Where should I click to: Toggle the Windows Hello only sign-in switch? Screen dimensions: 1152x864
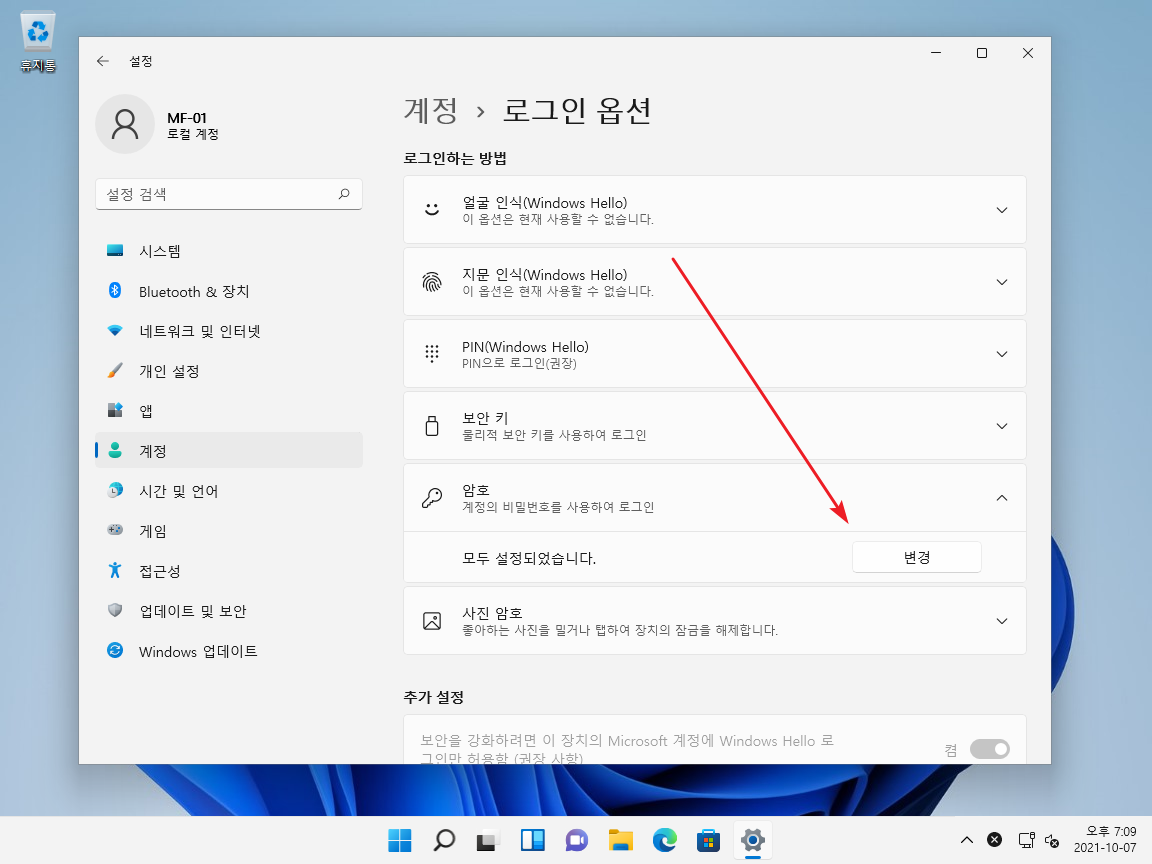coord(990,749)
